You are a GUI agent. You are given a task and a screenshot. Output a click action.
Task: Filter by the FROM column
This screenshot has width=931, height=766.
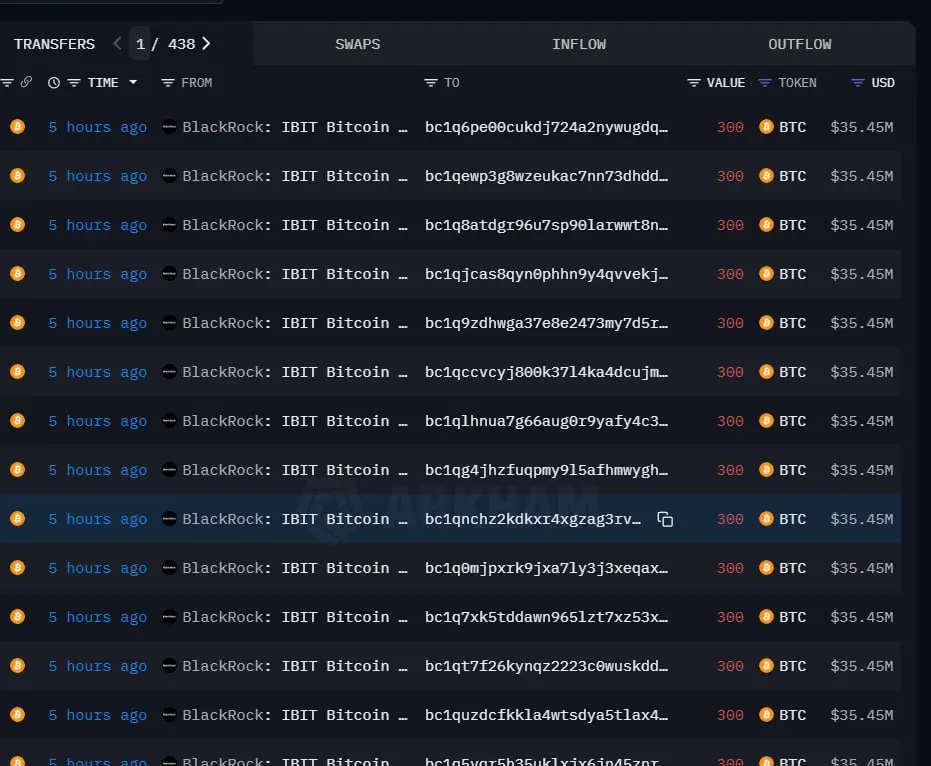coord(167,83)
